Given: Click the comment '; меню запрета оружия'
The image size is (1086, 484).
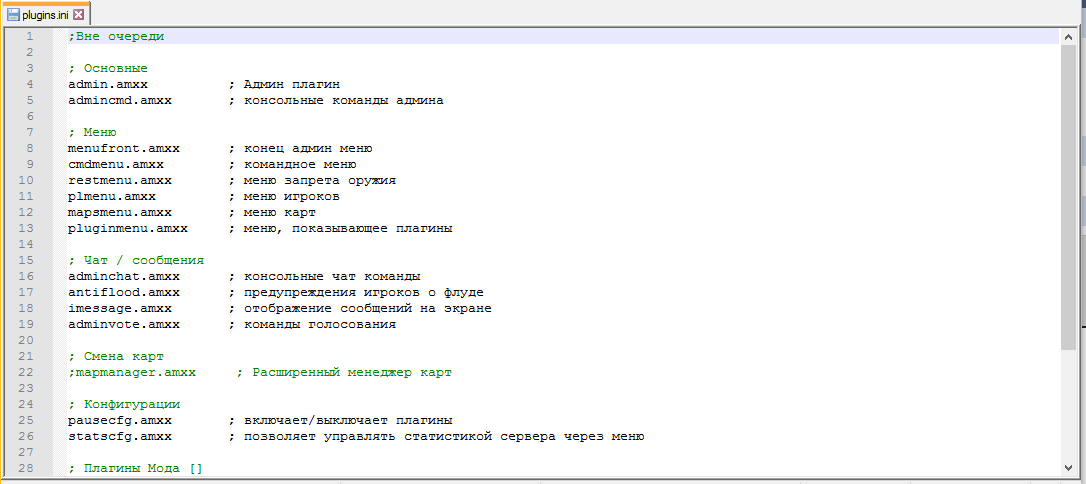Looking at the screenshot, I should 312,181.
